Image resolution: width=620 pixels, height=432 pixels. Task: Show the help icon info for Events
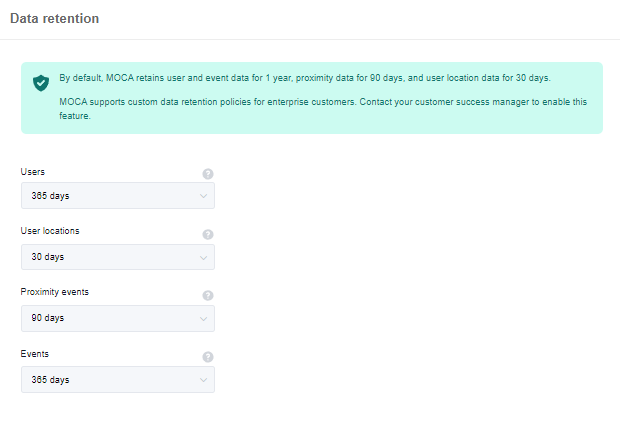pyautogui.click(x=208, y=357)
